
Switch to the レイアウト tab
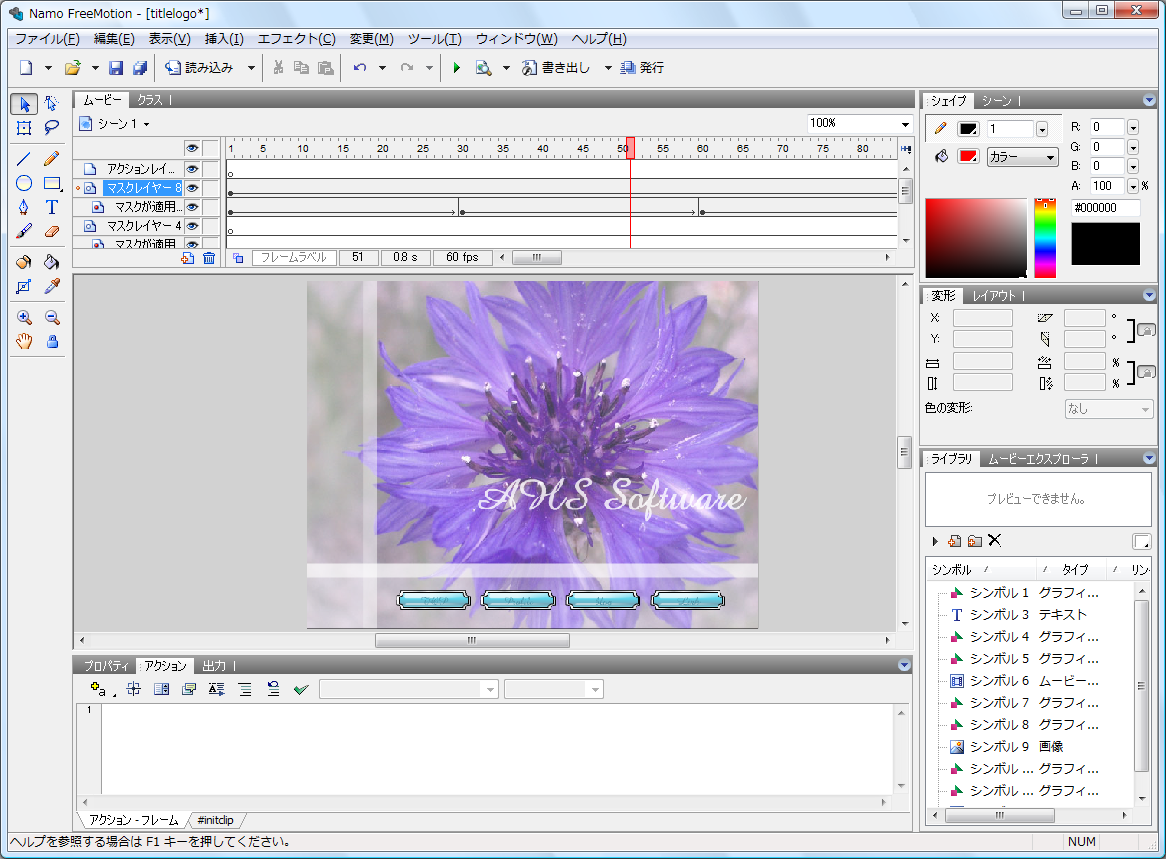tap(994, 295)
